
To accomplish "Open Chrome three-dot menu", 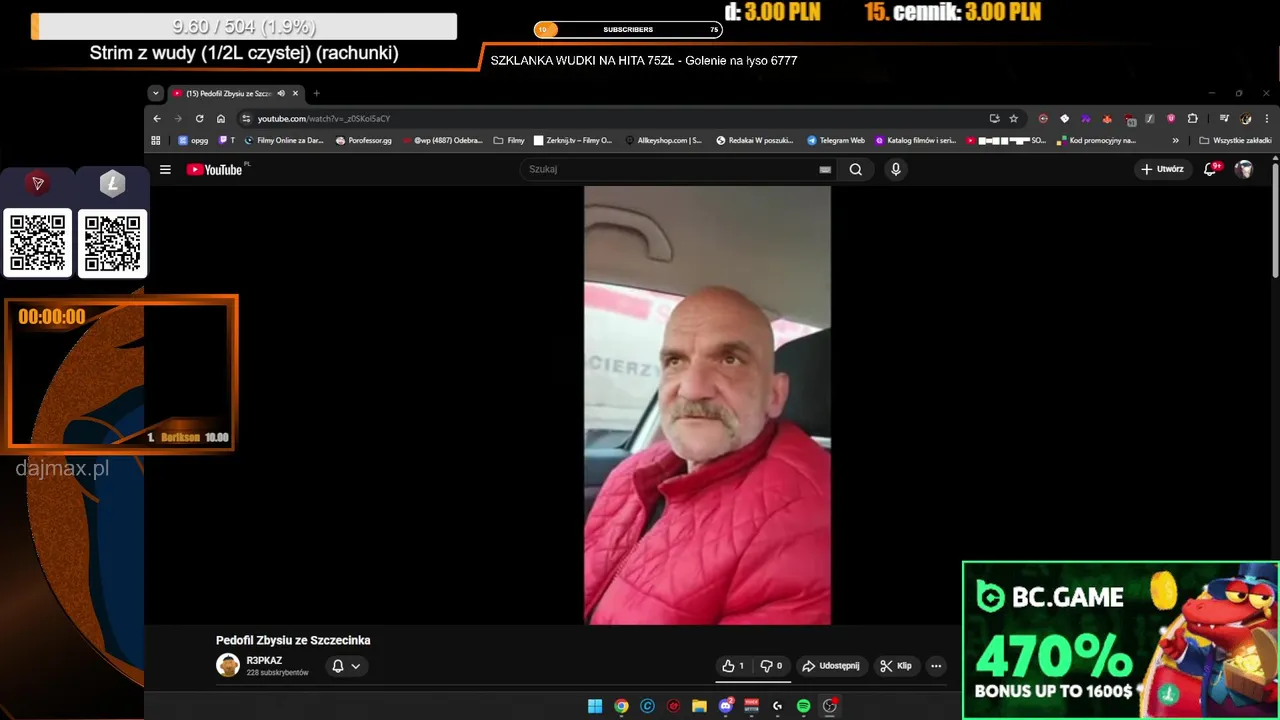I will coord(1266,118).
